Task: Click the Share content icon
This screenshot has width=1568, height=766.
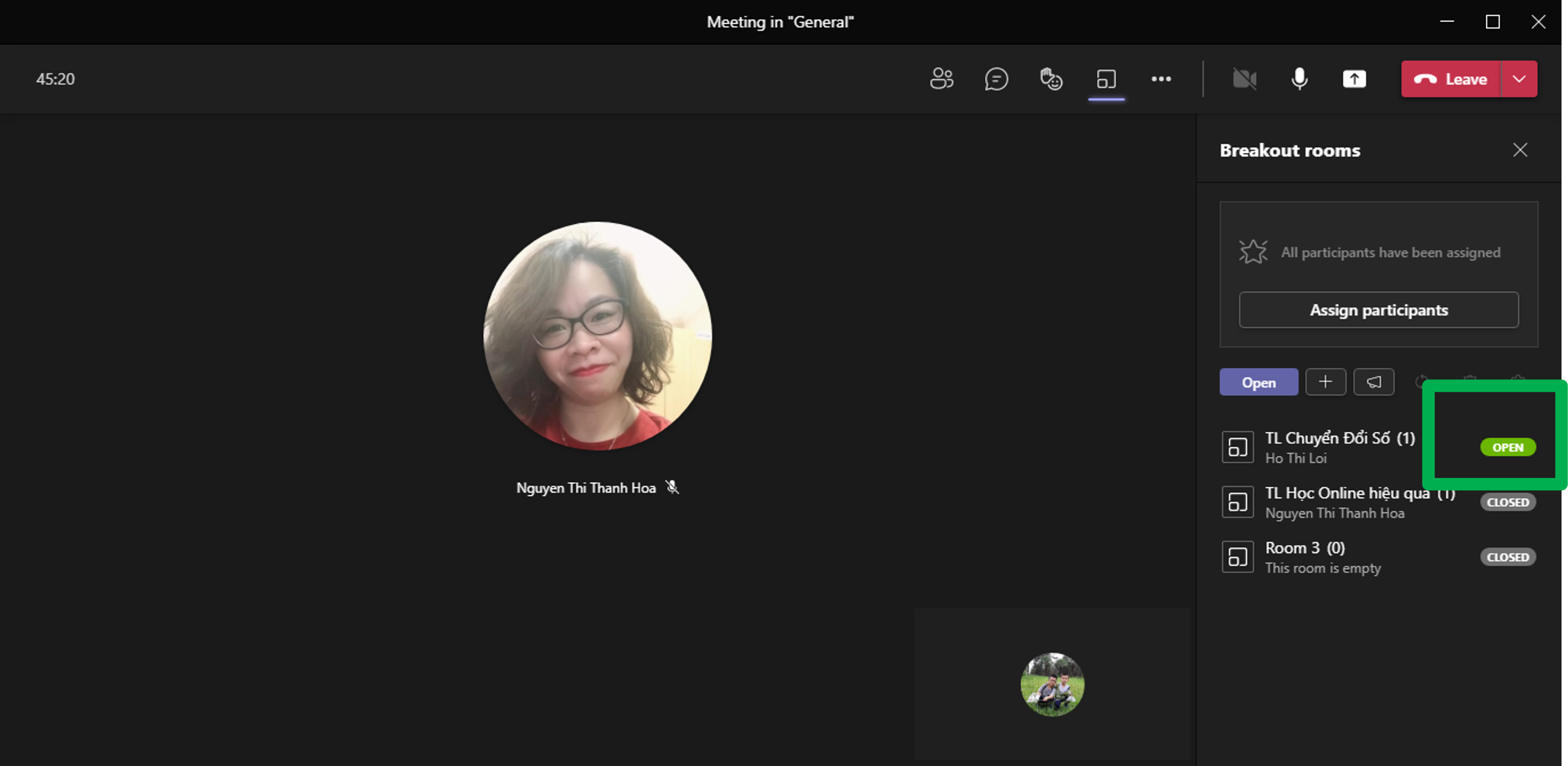Action: (1354, 79)
